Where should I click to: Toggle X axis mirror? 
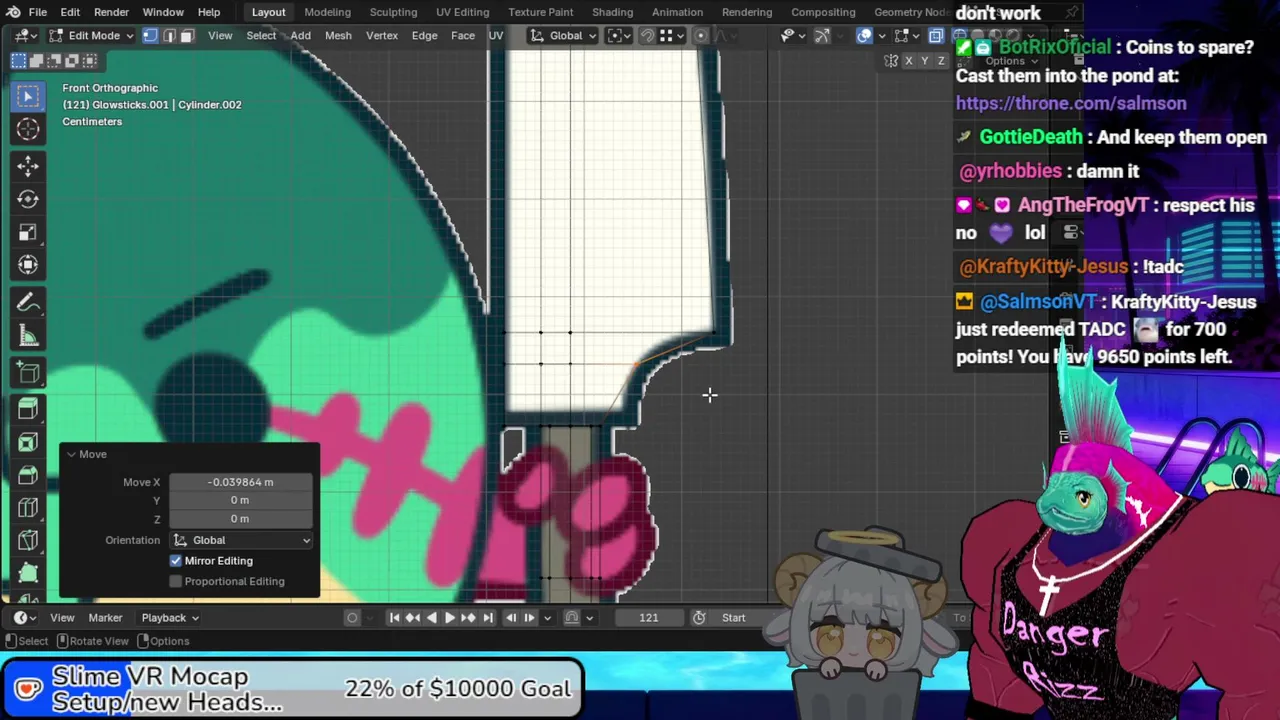[x=908, y=61]
